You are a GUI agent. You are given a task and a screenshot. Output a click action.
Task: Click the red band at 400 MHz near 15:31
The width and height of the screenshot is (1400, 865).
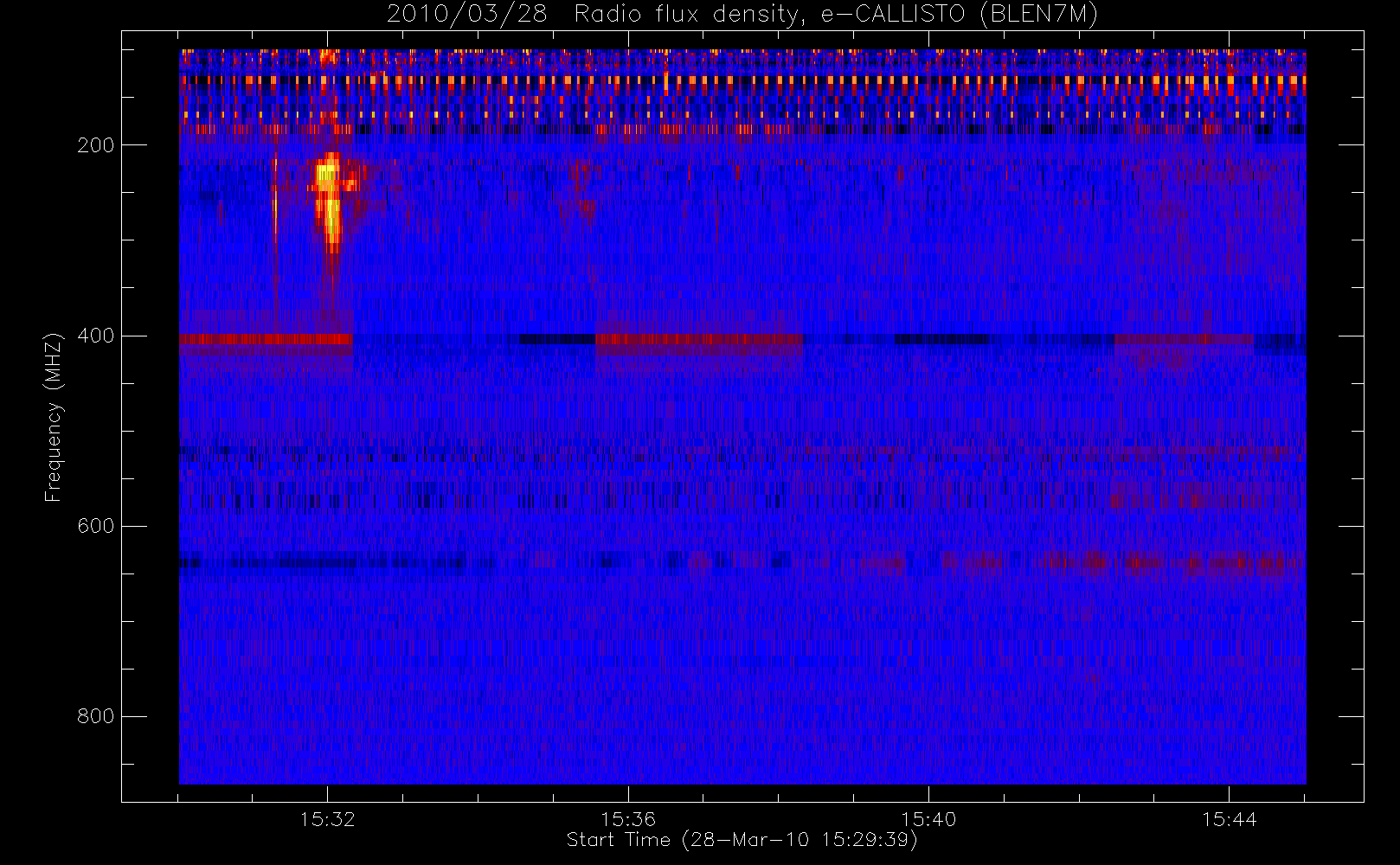[266, 339]
